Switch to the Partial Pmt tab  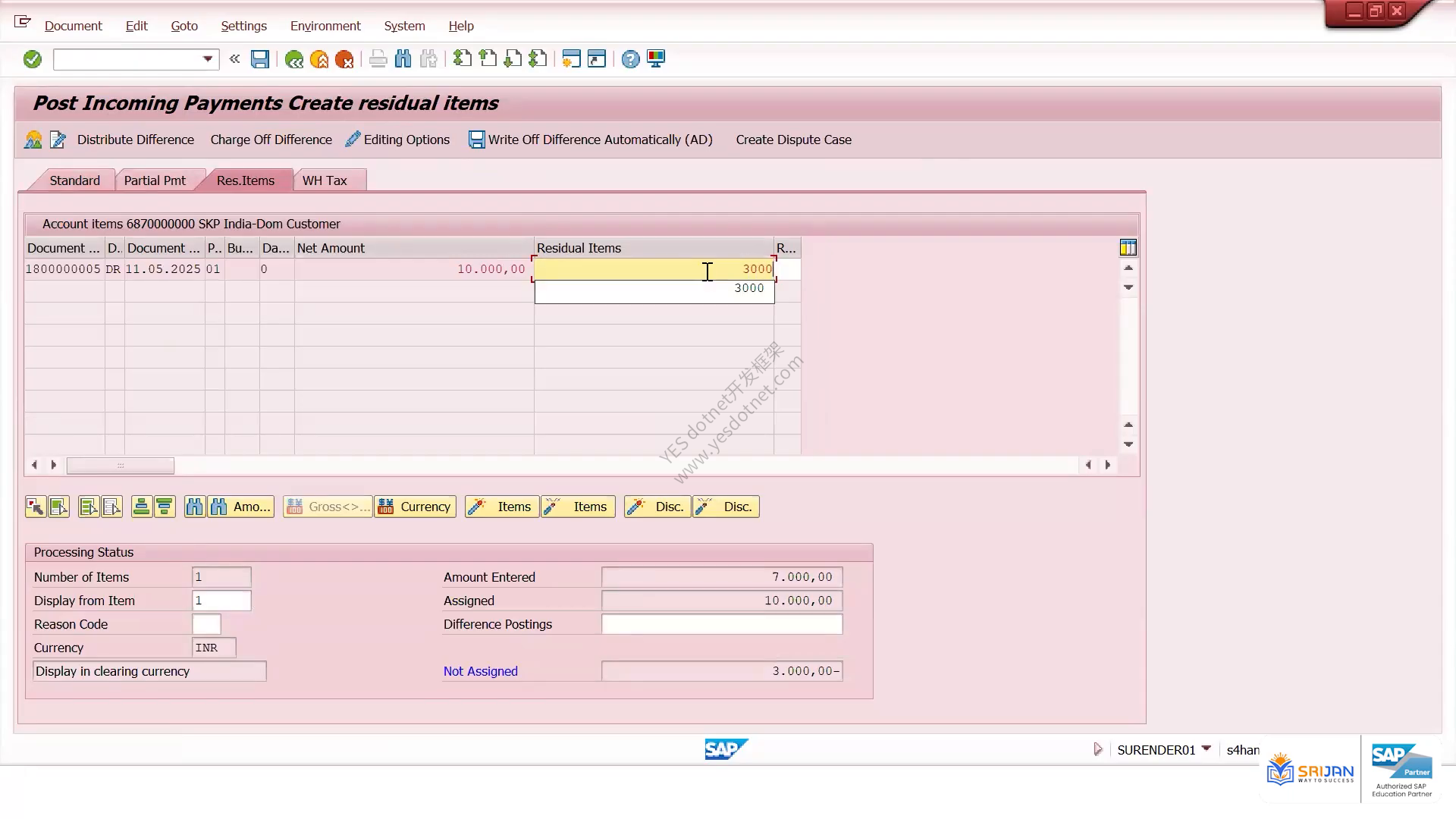(x=155, y=180)
